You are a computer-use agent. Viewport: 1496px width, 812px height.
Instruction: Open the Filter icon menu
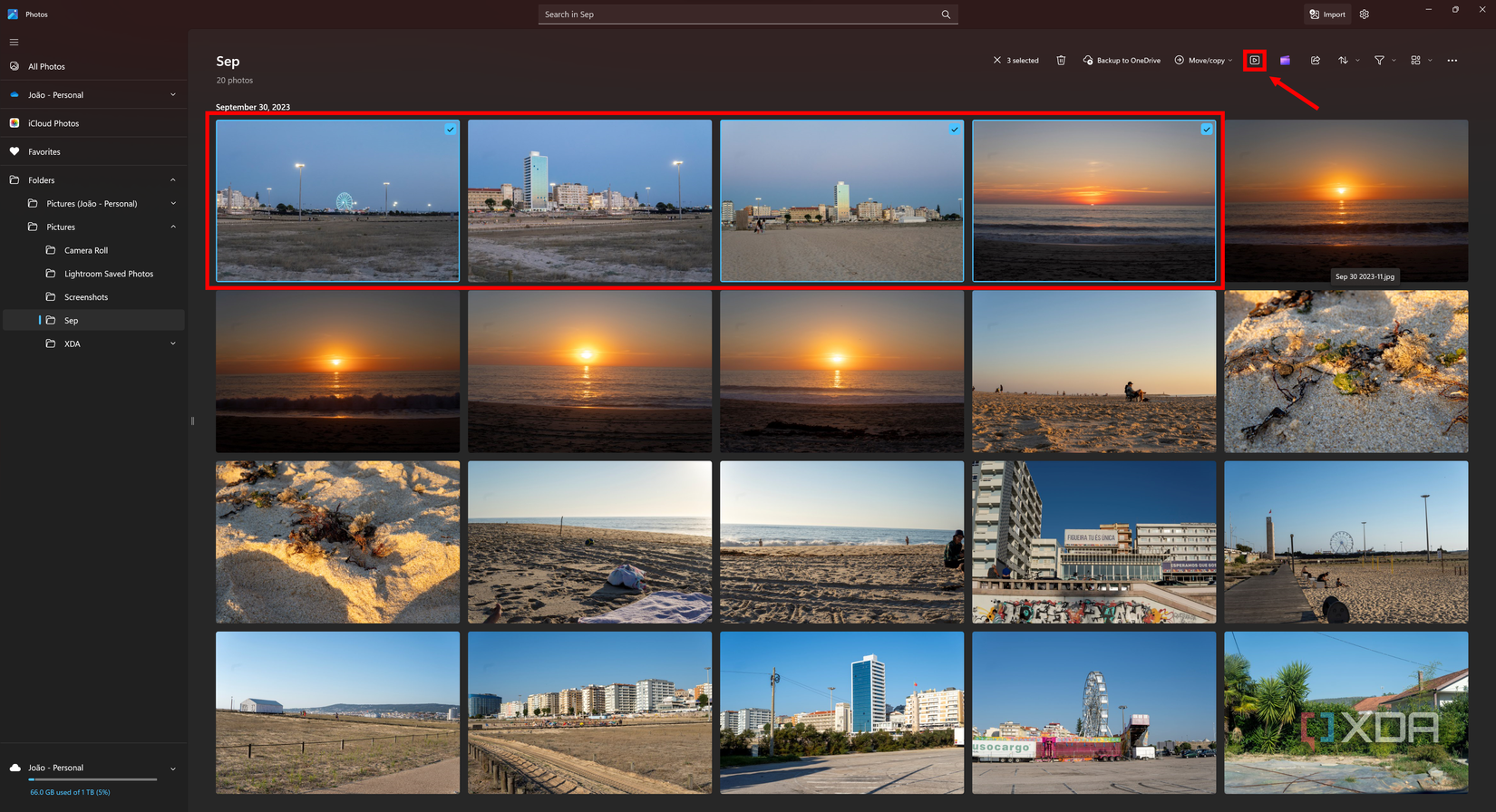tap(1380, 61)
